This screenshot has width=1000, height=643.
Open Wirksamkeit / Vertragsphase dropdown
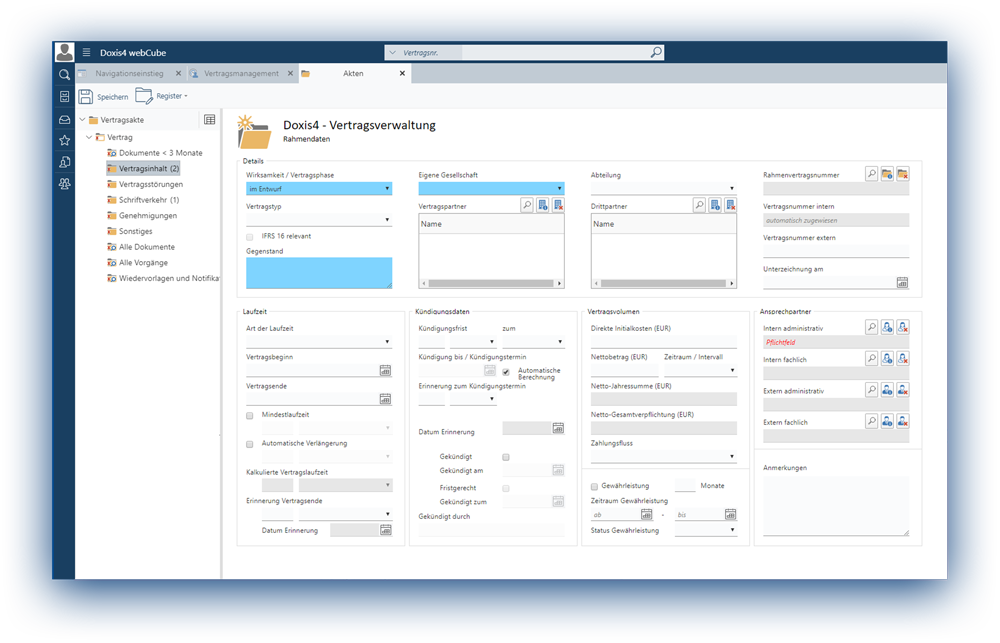pos(319,189)
